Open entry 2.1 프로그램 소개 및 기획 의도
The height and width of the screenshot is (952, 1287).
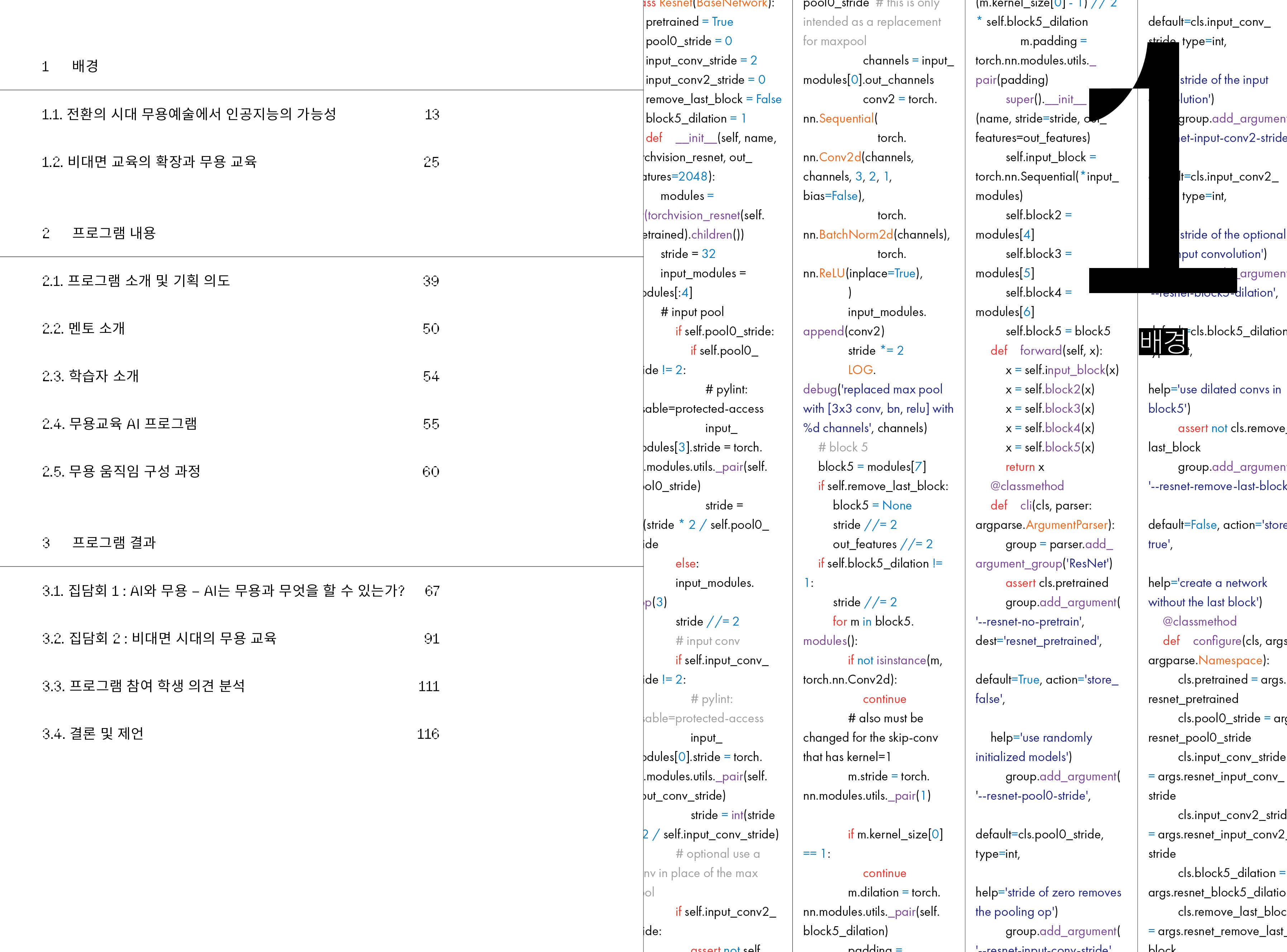click(x=135, y=281)
